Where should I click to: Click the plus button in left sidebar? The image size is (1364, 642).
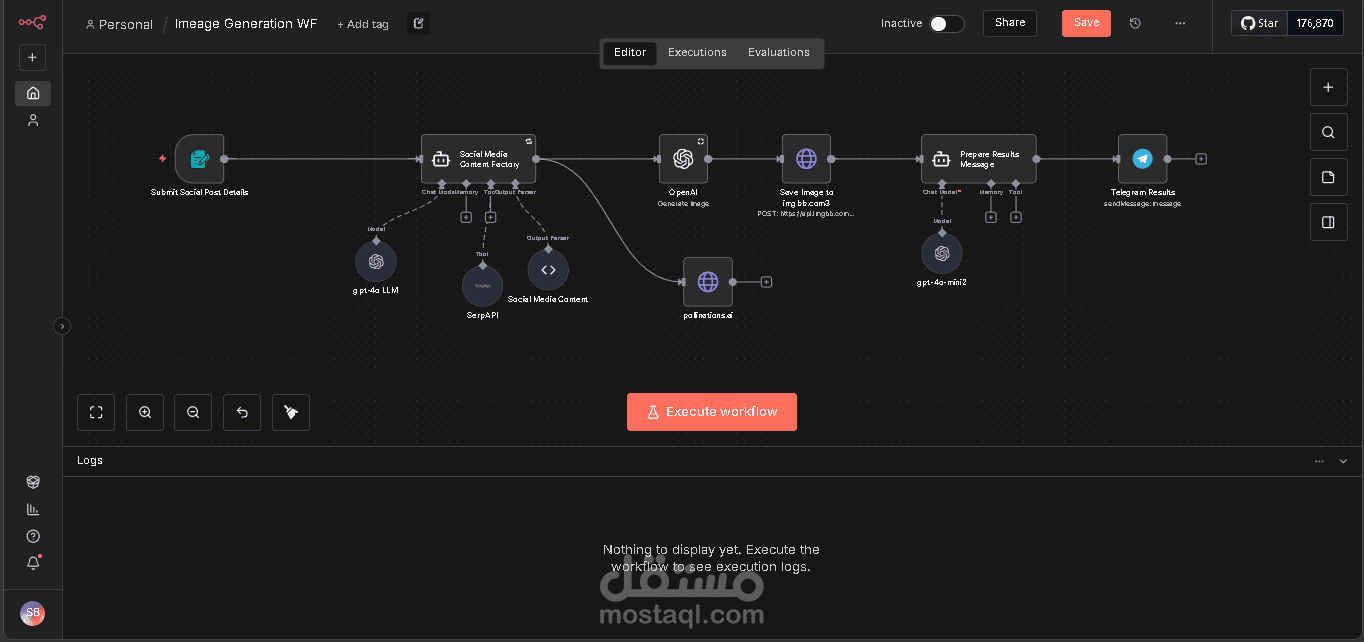[x=32, y=58]
